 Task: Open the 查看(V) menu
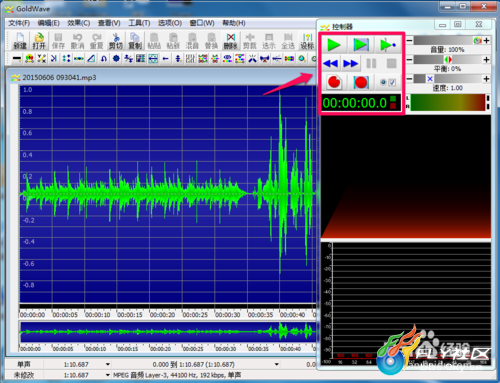click(109, 23)
